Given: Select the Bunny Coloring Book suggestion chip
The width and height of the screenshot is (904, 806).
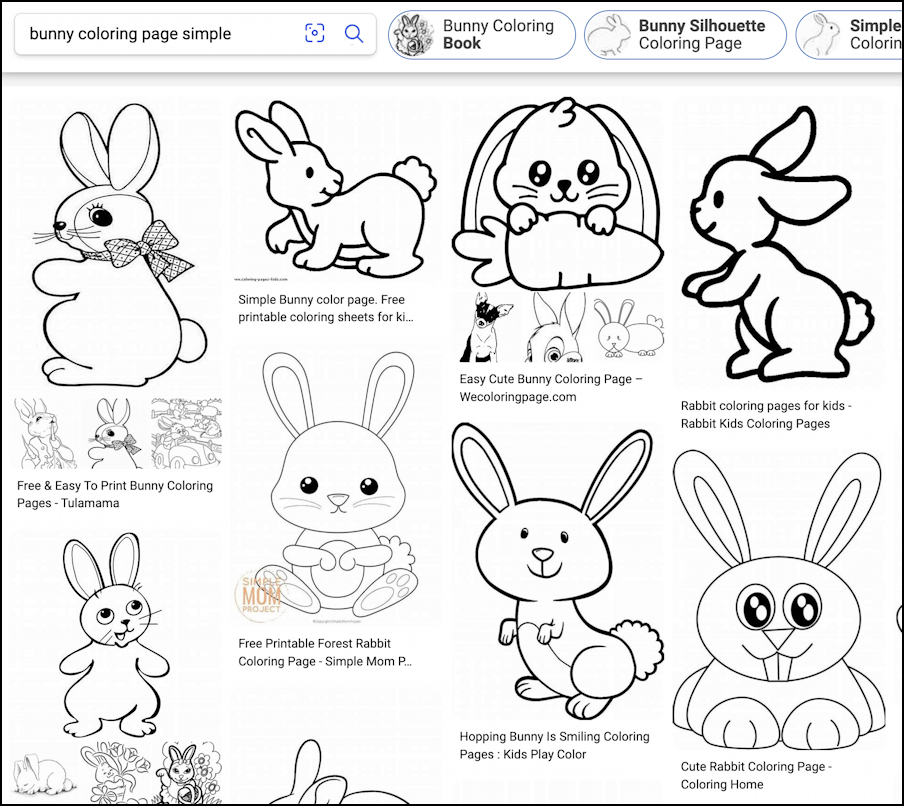Looking at the screenshot, I should (x=482, y=35).
